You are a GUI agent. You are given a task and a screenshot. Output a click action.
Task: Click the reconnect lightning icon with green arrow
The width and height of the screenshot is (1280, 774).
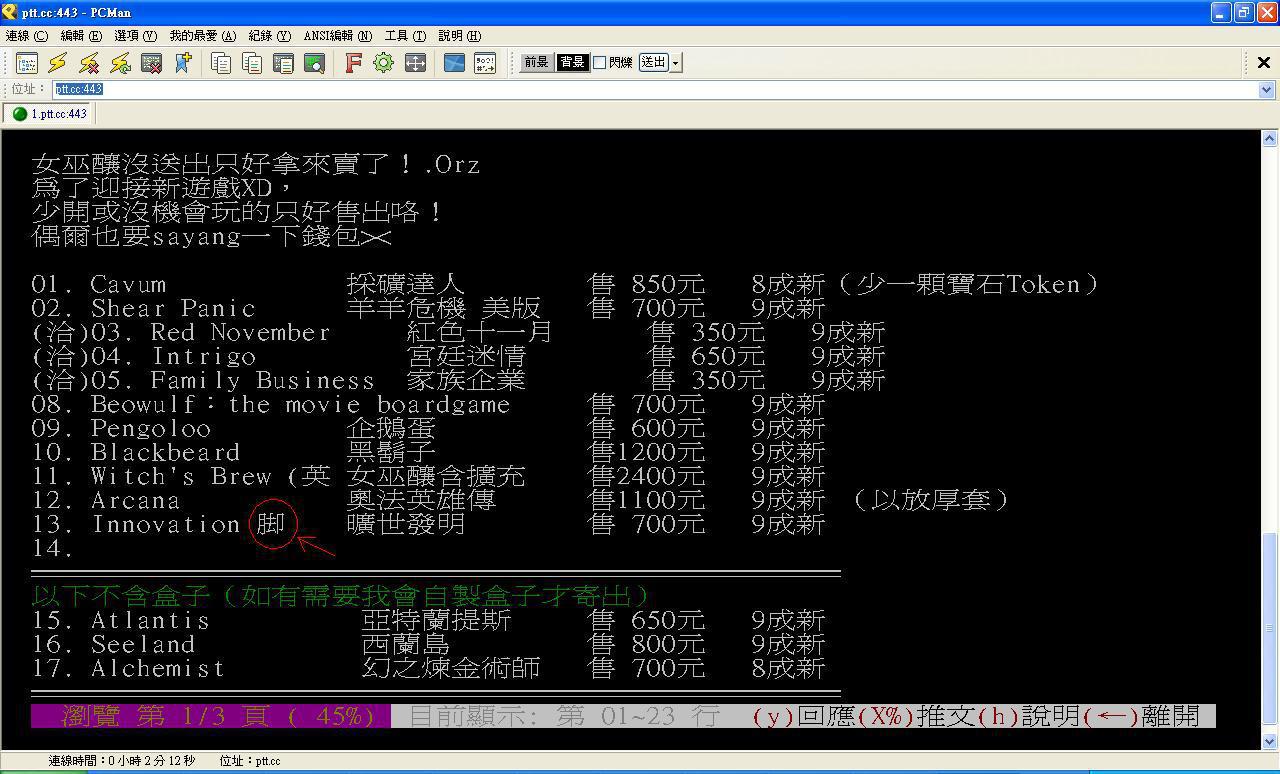pos(120,63)
